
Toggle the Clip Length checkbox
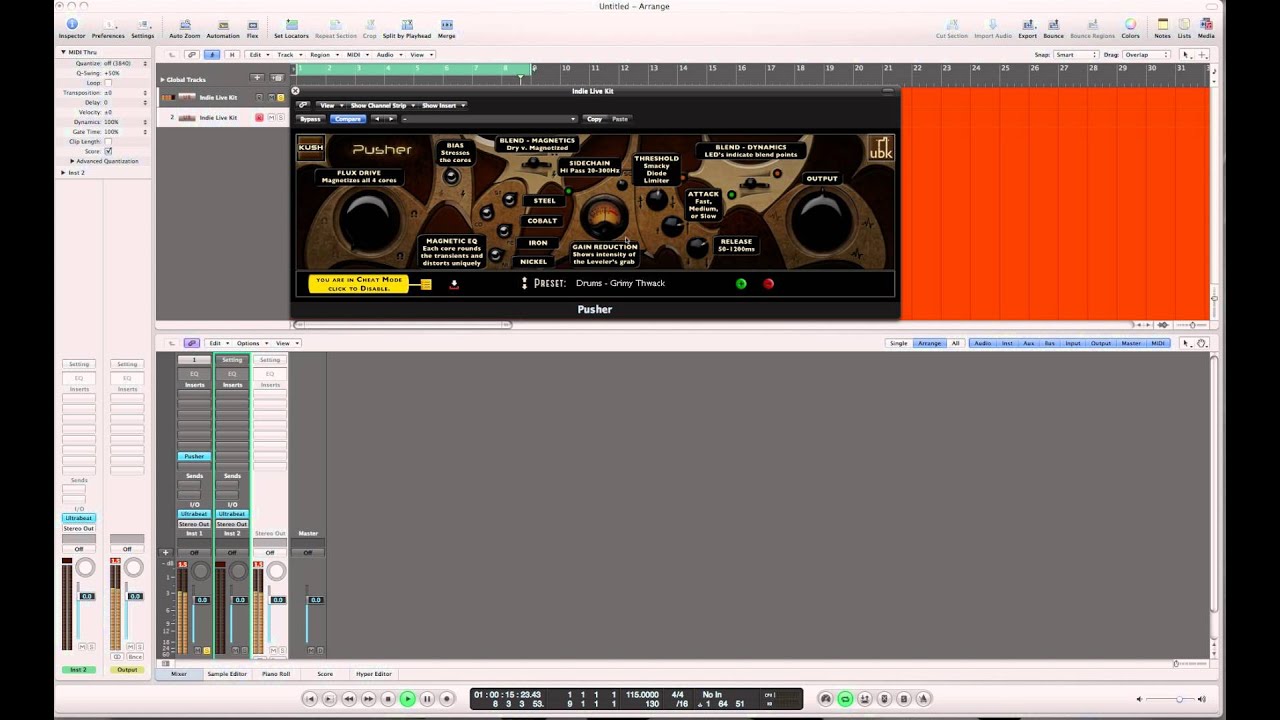coord(108,142)
